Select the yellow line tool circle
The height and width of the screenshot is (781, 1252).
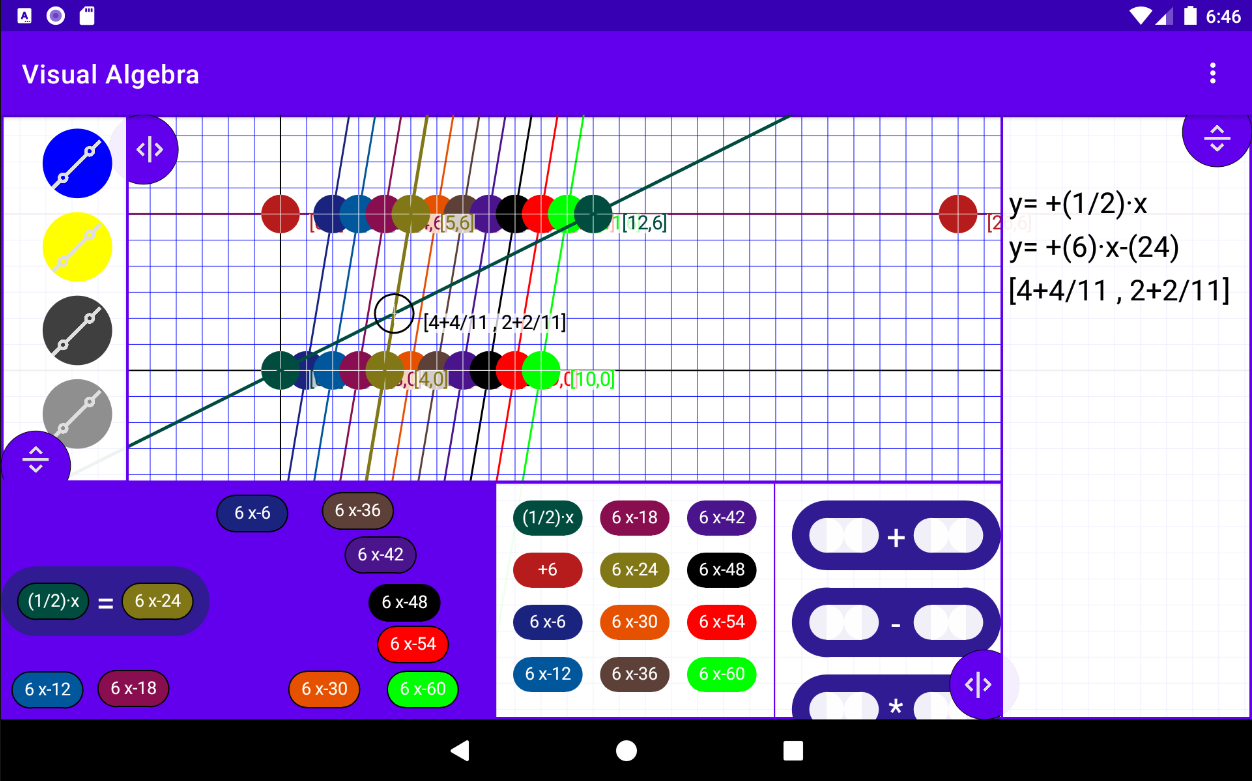(77, 247)
